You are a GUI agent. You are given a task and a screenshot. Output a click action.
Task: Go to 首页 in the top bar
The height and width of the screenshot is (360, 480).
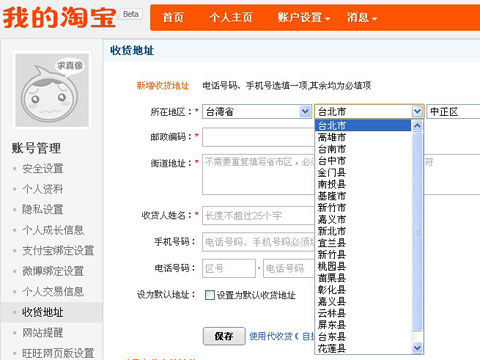tap(173, 17)
